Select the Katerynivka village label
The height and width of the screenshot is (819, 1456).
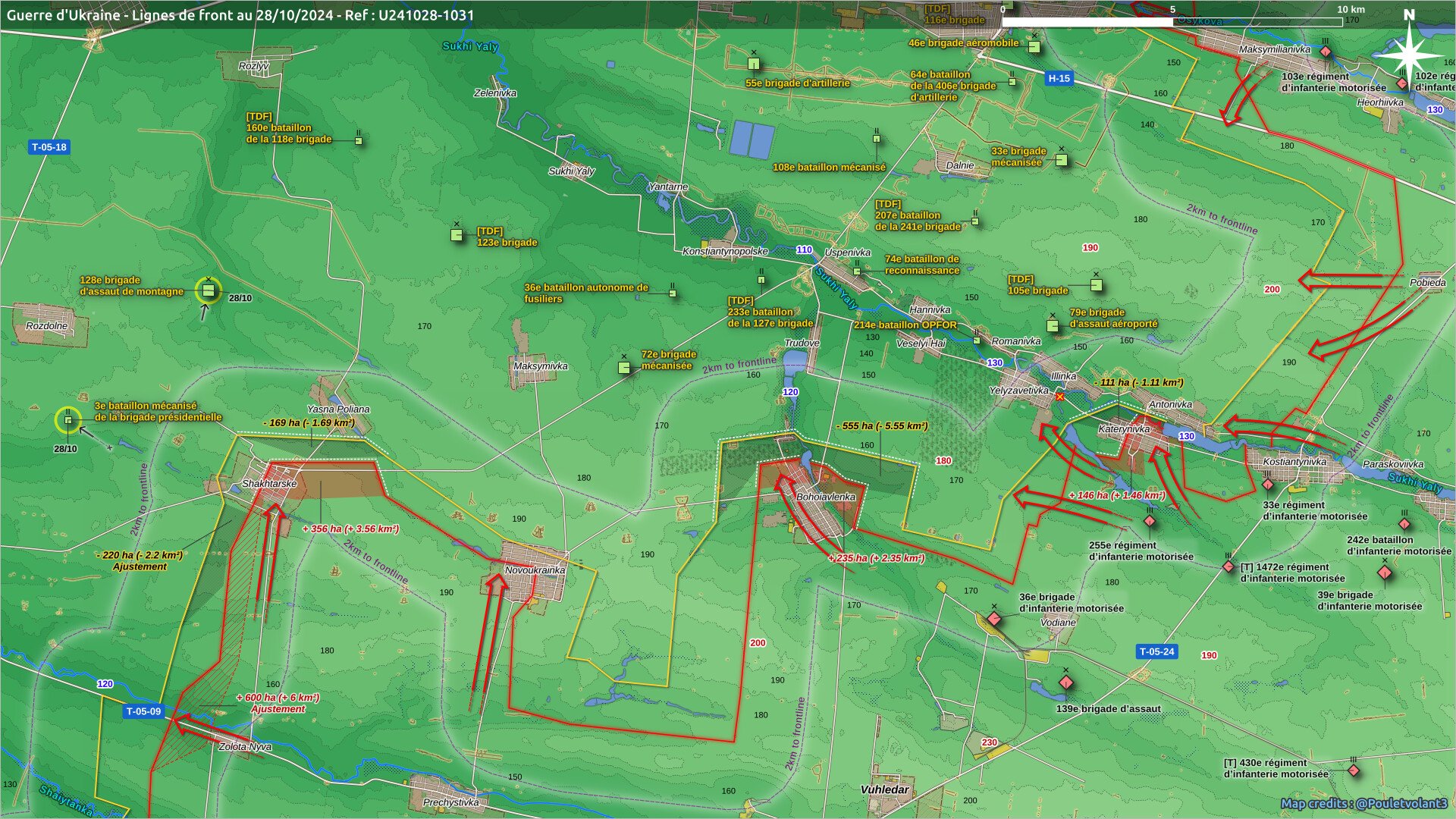(1124, 428)
